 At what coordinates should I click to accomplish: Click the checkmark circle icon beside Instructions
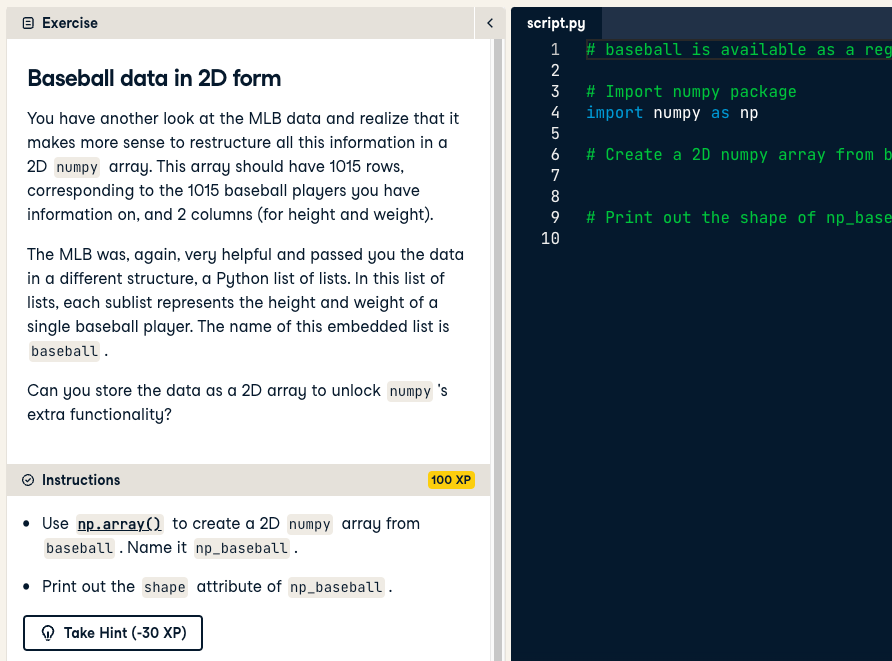coord(27,480)
